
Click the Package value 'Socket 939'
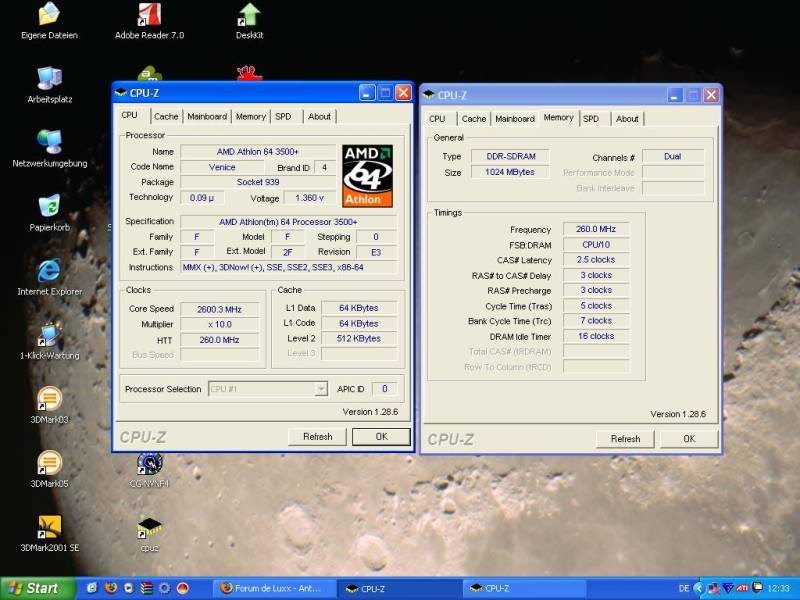(258, 182)
